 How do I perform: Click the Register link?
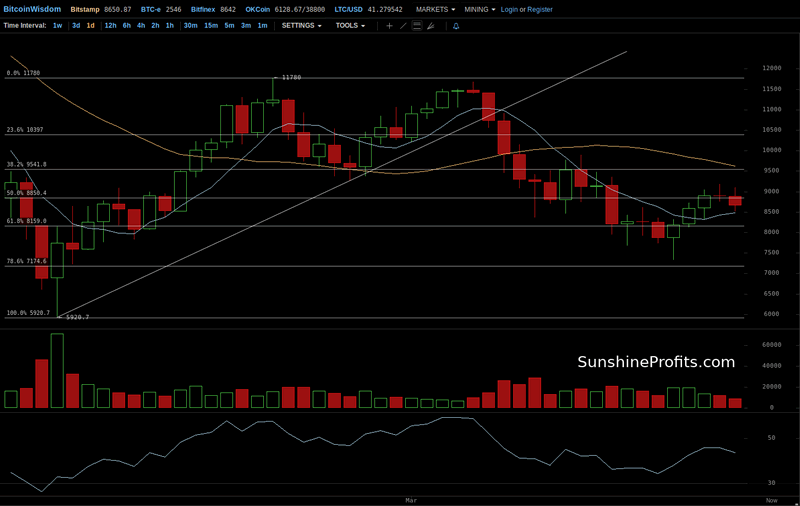[540, 9]
